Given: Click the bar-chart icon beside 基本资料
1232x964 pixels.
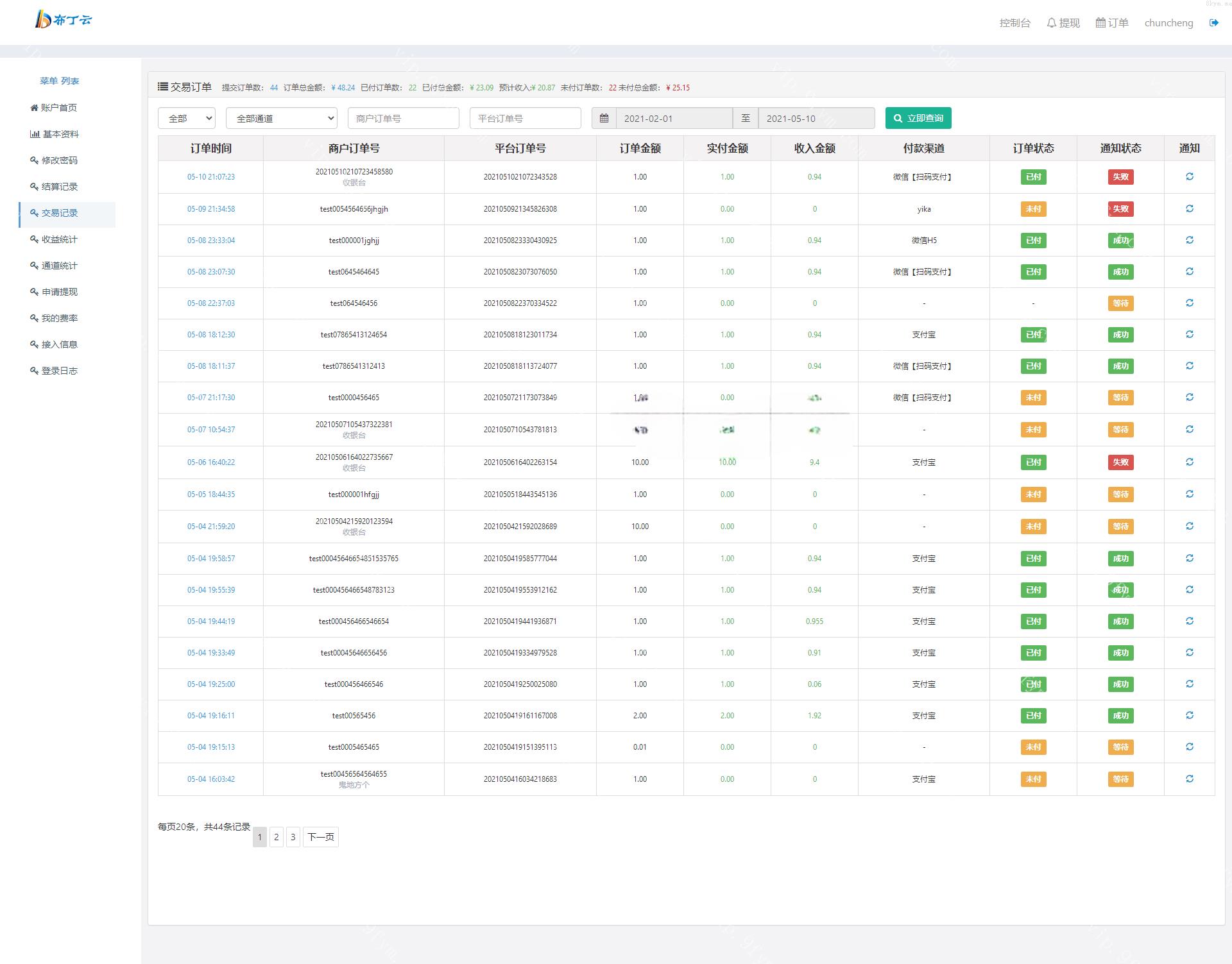Looking at the screenshot, I should [x=35, y=133].
